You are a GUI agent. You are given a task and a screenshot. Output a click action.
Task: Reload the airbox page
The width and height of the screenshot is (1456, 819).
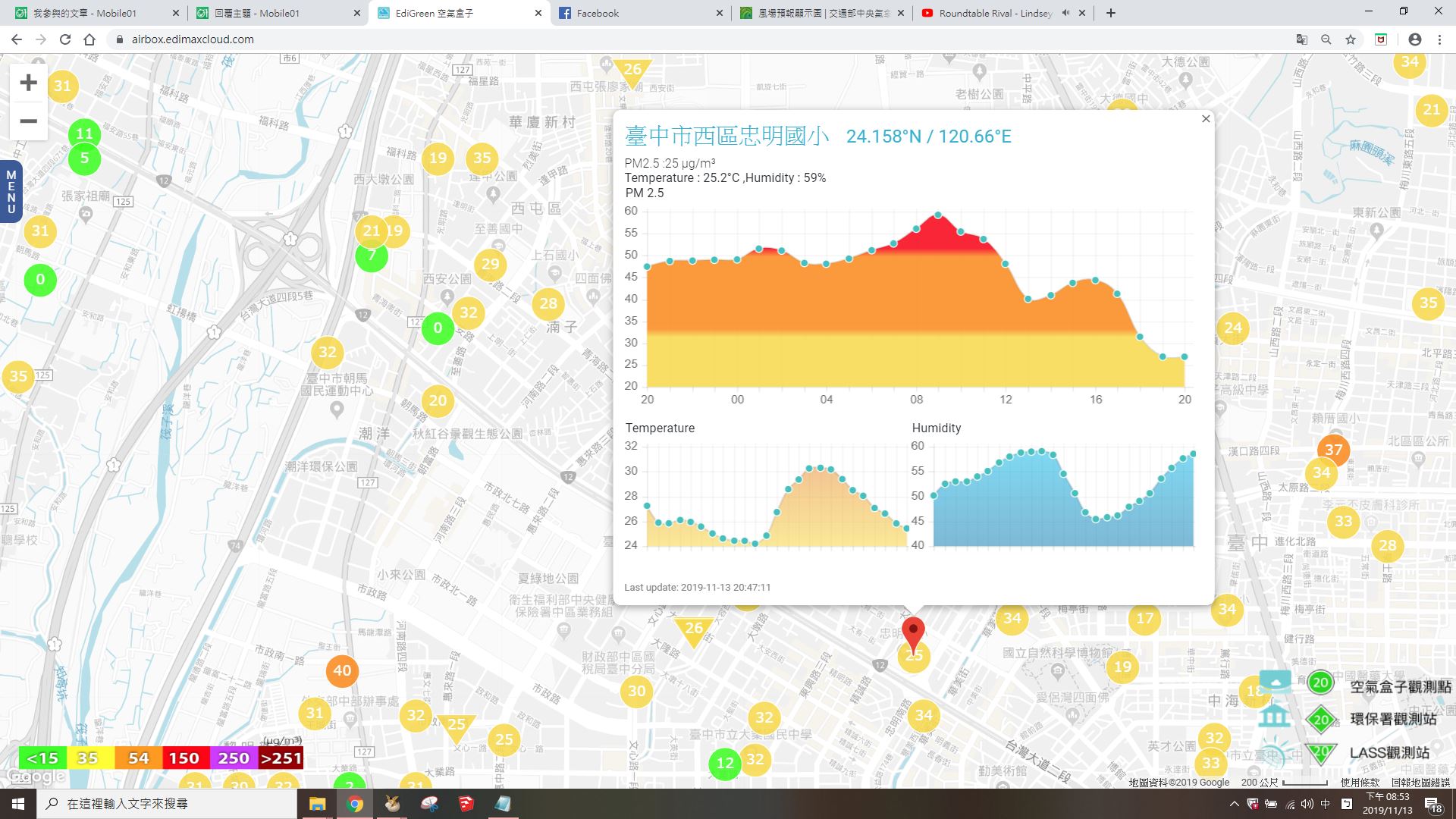pos(65,39)
